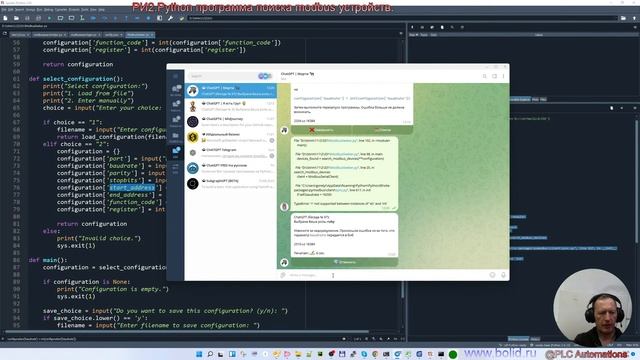
Task: Toggle the Telegram right info panel
Action: click(494, 76)
